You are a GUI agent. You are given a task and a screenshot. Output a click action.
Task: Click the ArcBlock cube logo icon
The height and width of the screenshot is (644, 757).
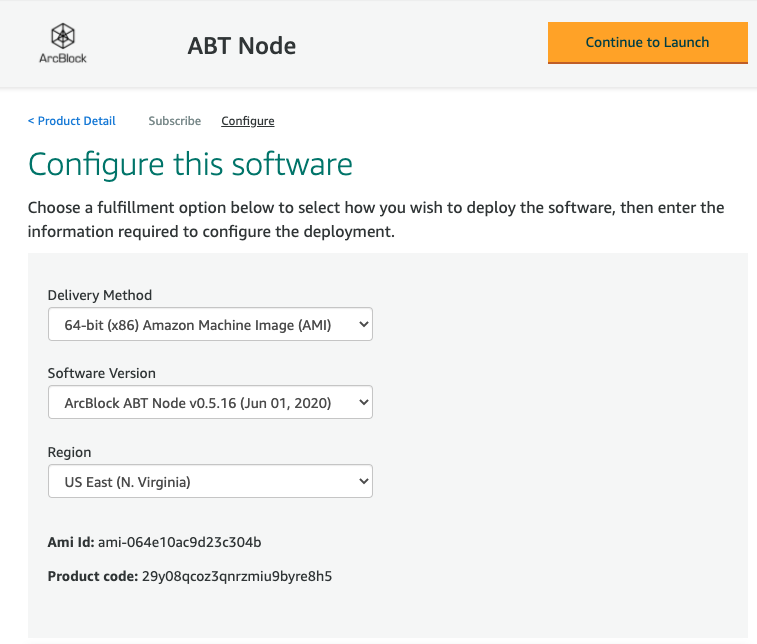pos(63,36)
